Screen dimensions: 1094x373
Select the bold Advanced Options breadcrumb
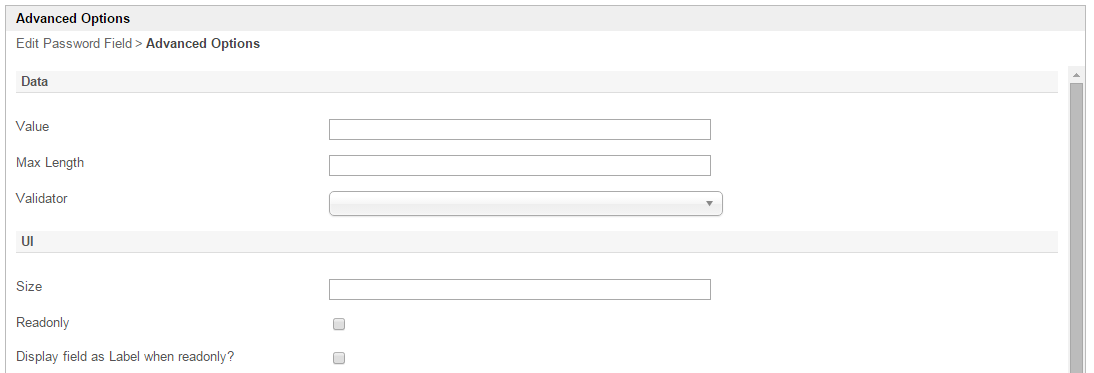tap(203, 43)
